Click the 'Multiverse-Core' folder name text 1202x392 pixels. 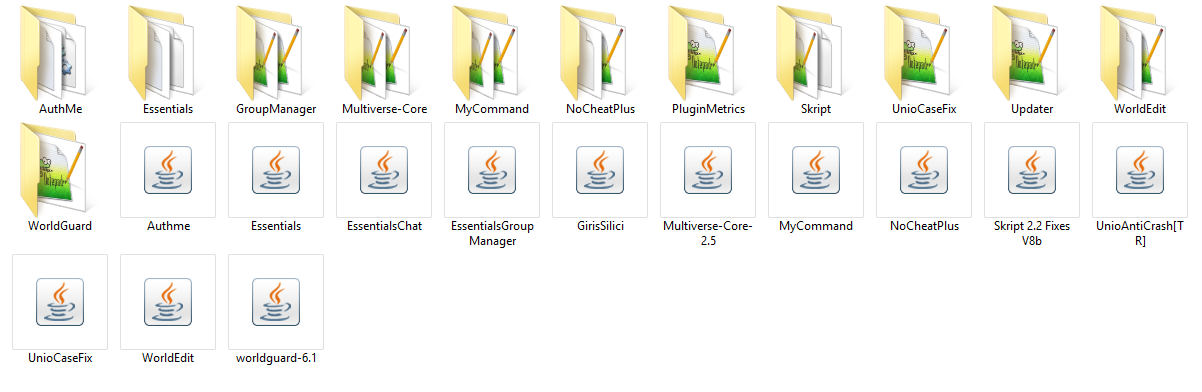click(384, 108)
